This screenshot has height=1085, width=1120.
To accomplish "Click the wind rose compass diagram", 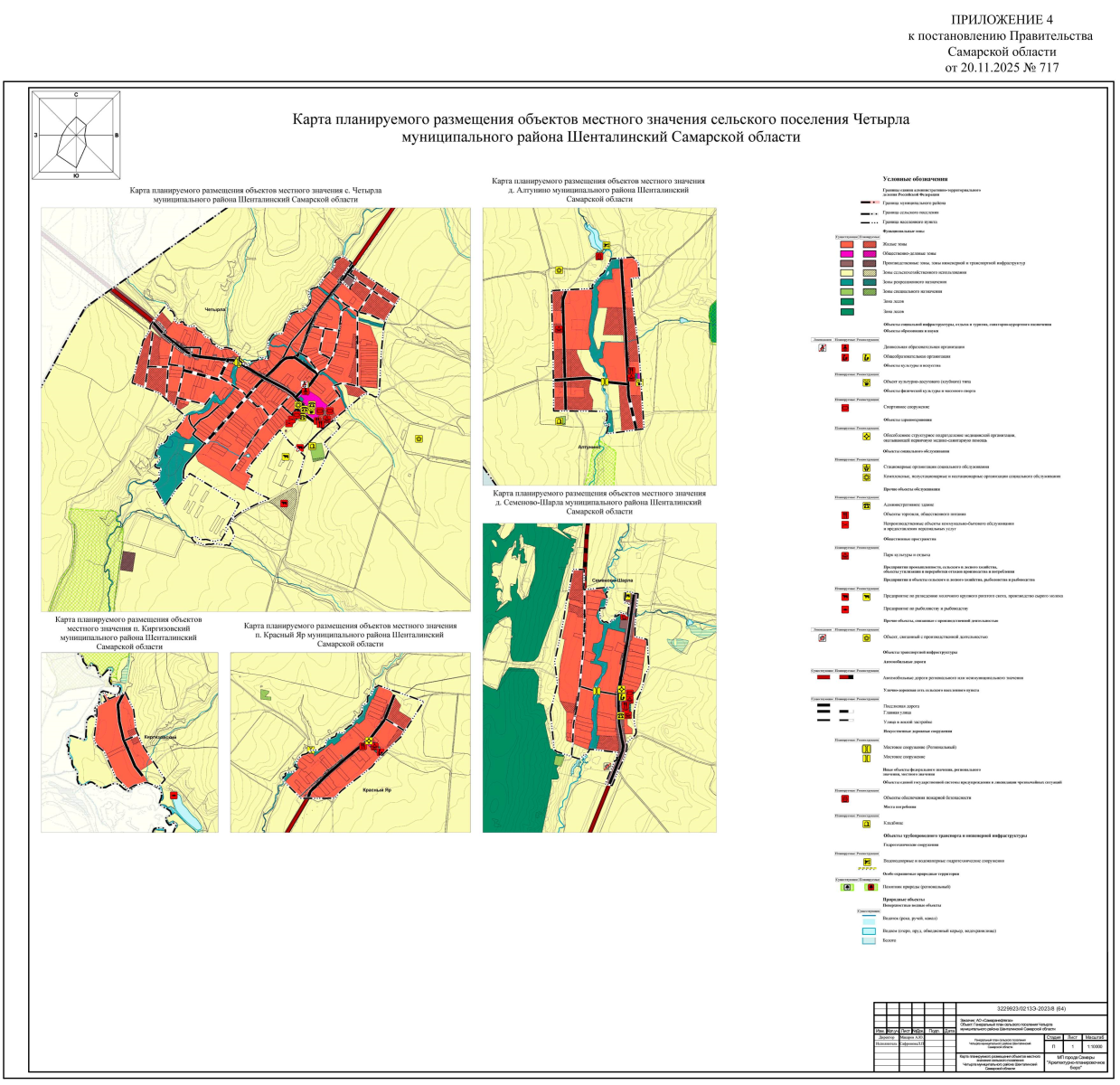I will (x=76, y=135).
